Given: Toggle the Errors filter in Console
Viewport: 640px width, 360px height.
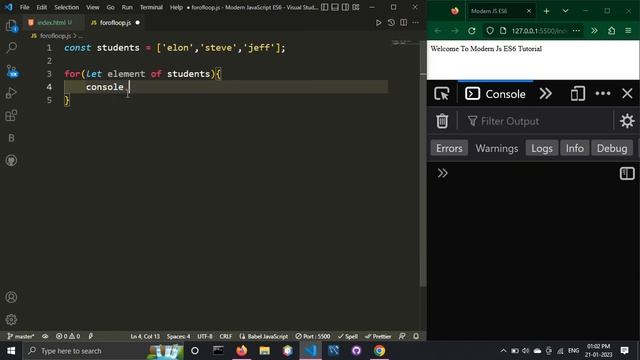Looking at the screenshot, I should point(449,148).
